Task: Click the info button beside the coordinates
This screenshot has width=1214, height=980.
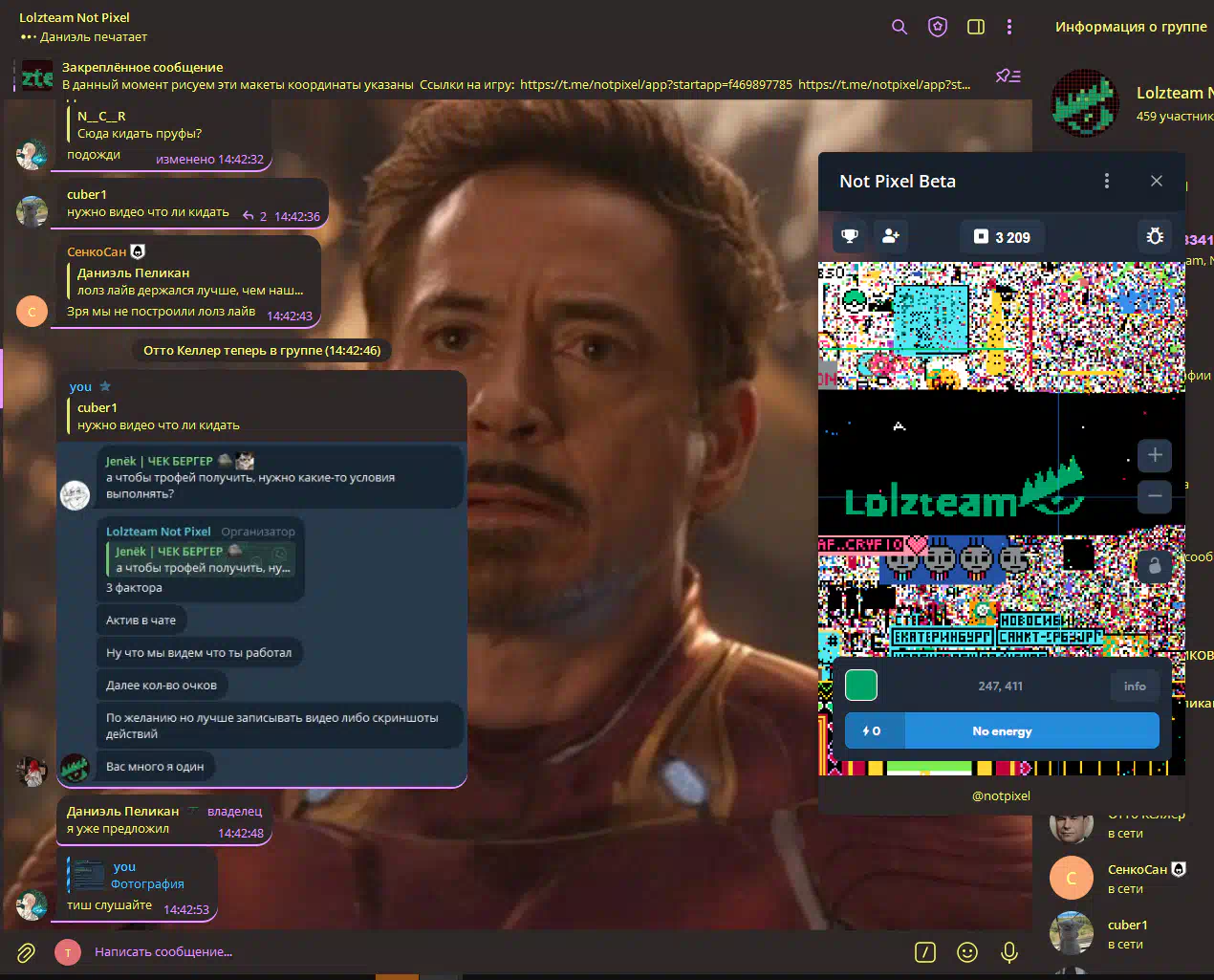Action: [1135, 686]
